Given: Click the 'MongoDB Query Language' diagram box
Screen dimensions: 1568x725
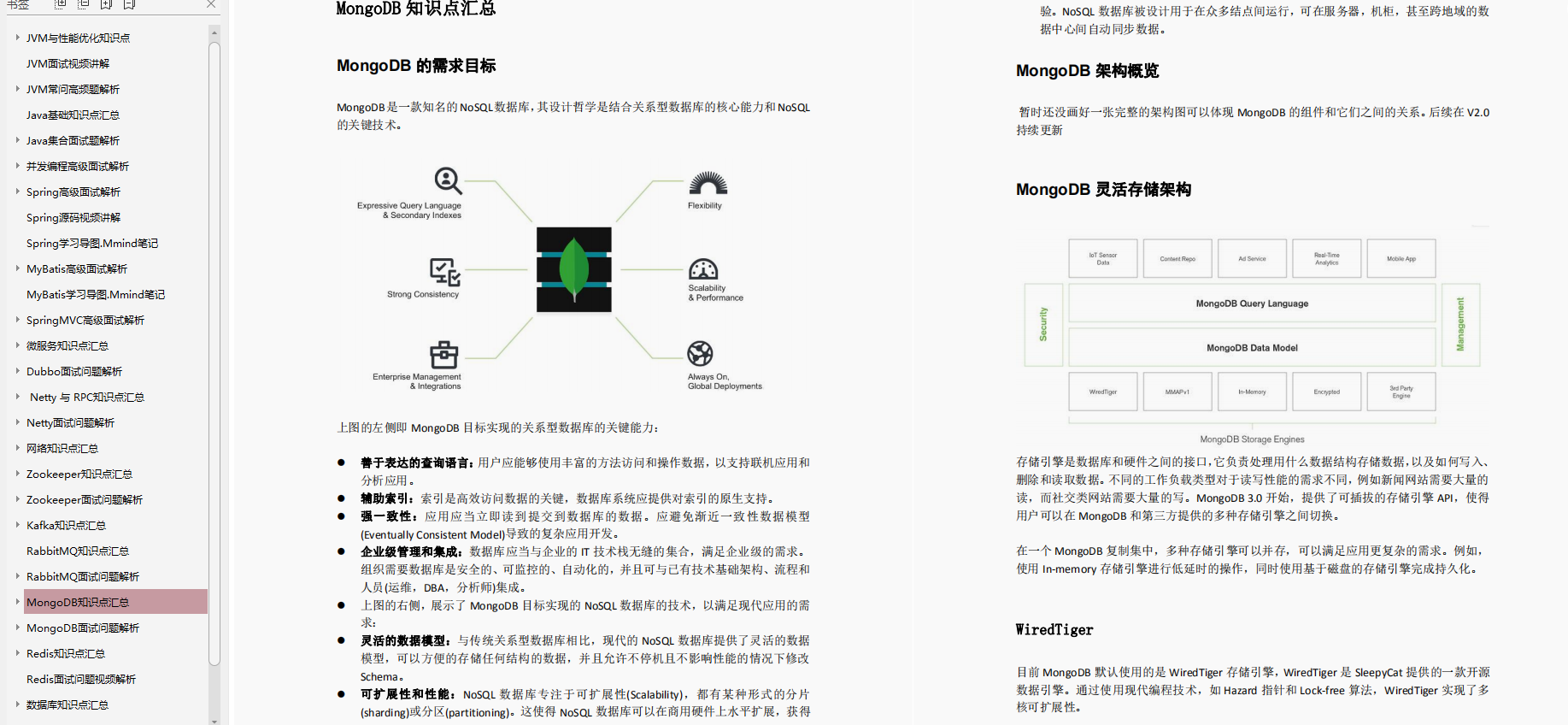Looking at the screenshot, I should click(x=1252, y=304).
